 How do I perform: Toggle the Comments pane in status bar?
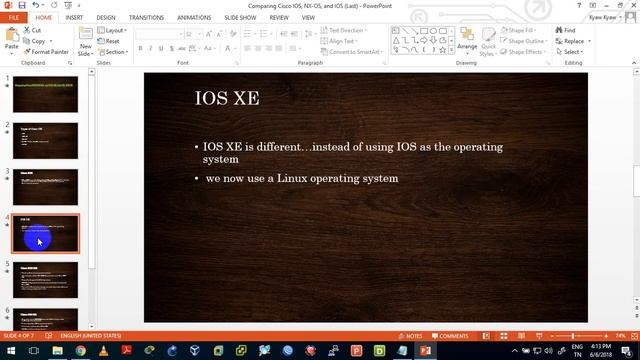tap(450, 336)
